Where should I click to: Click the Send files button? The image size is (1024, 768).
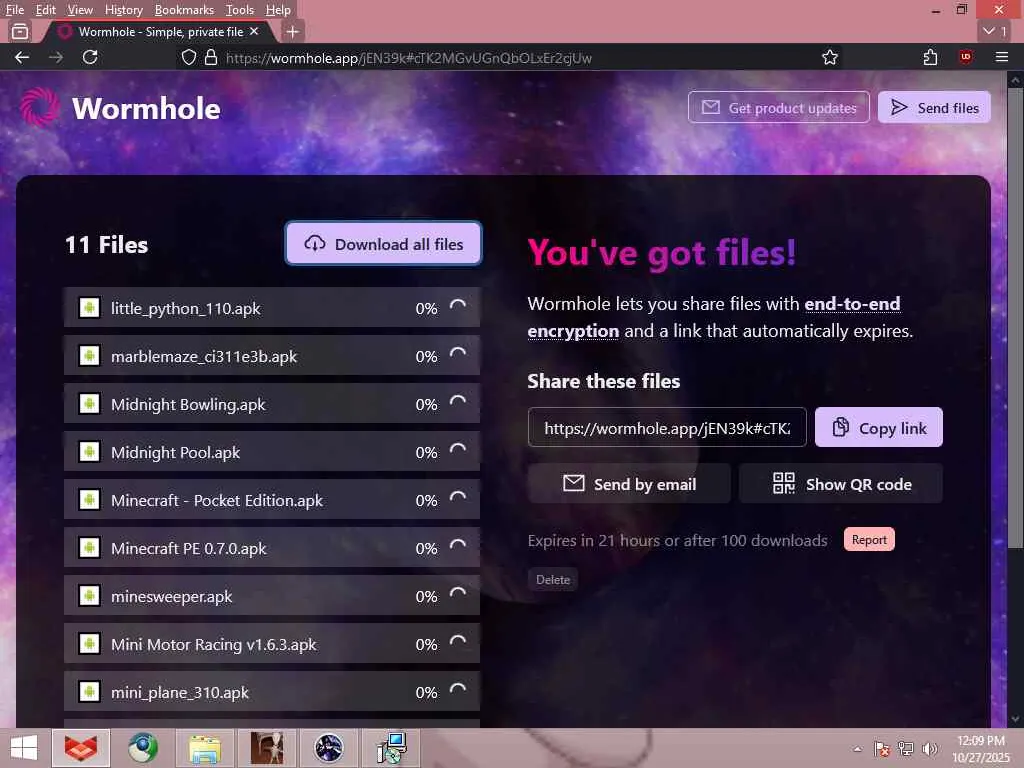point(934,108)
